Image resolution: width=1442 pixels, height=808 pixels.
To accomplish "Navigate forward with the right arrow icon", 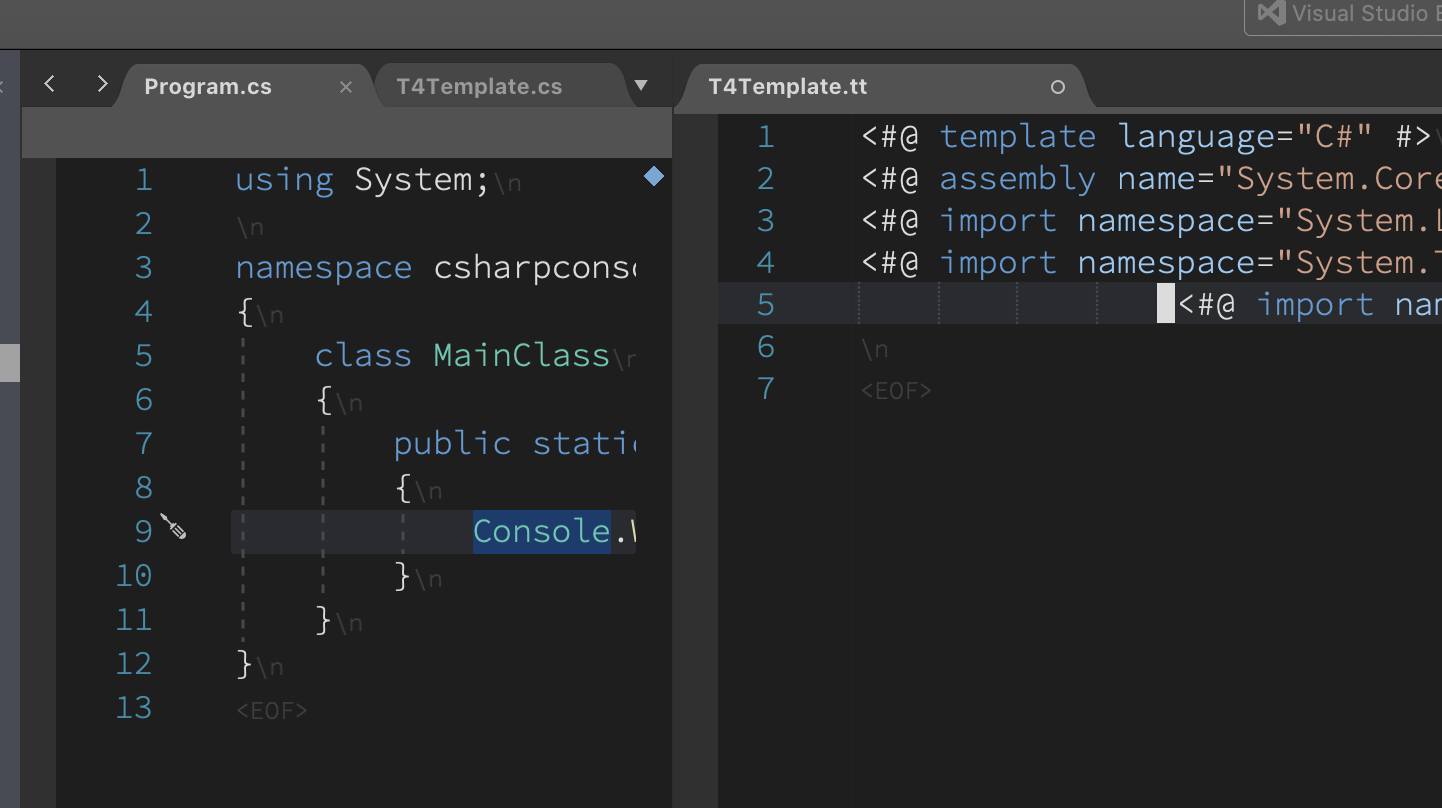I will click(x=101, y=85).
